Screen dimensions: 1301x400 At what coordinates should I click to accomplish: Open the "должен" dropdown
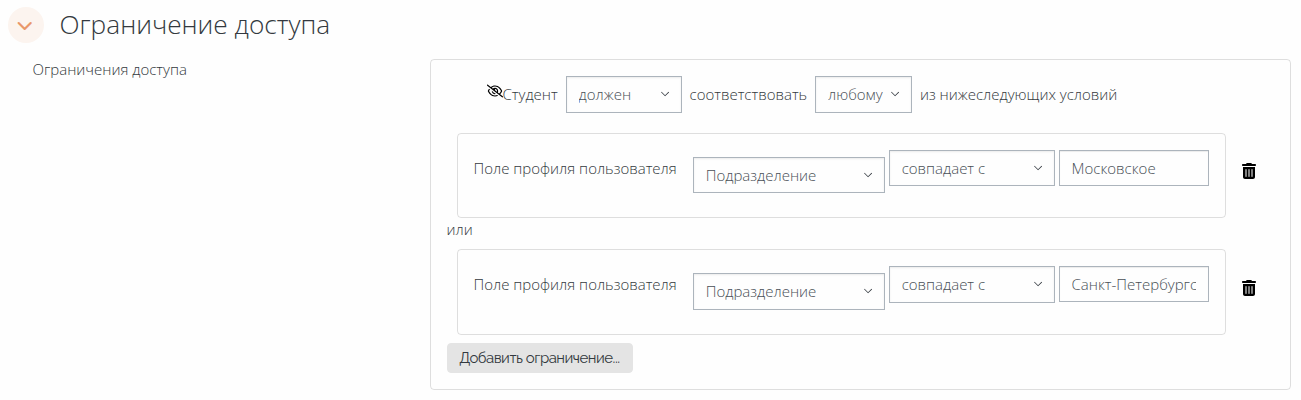point(623,95)
